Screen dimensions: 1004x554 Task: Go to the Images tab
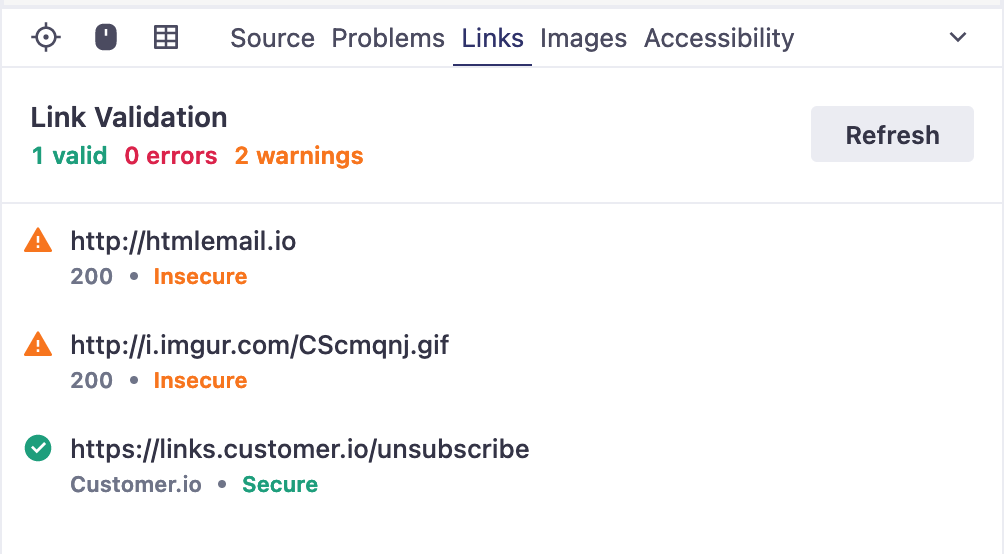(x=583, y=38)
